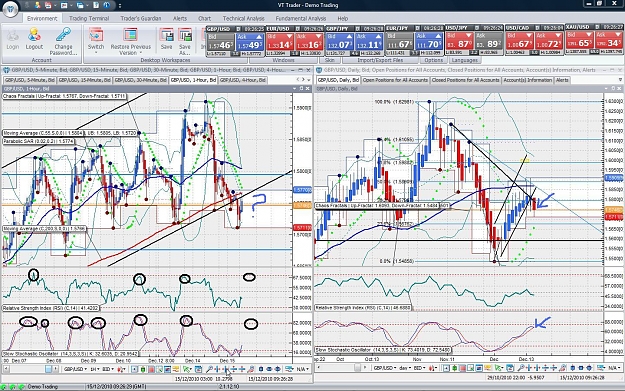Click the magnifier zoom icon in Daily chart toolbar
This screenshot has height=391, width=625.
tap(521, 368)
